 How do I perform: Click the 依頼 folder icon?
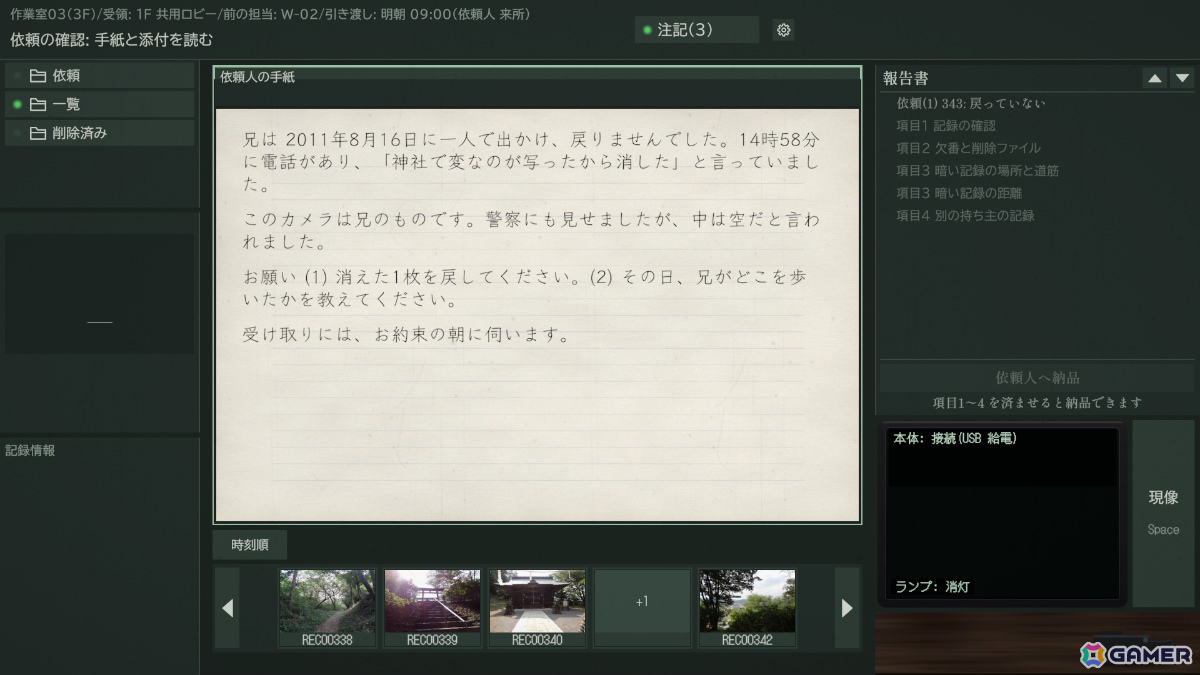coord(38,75)
